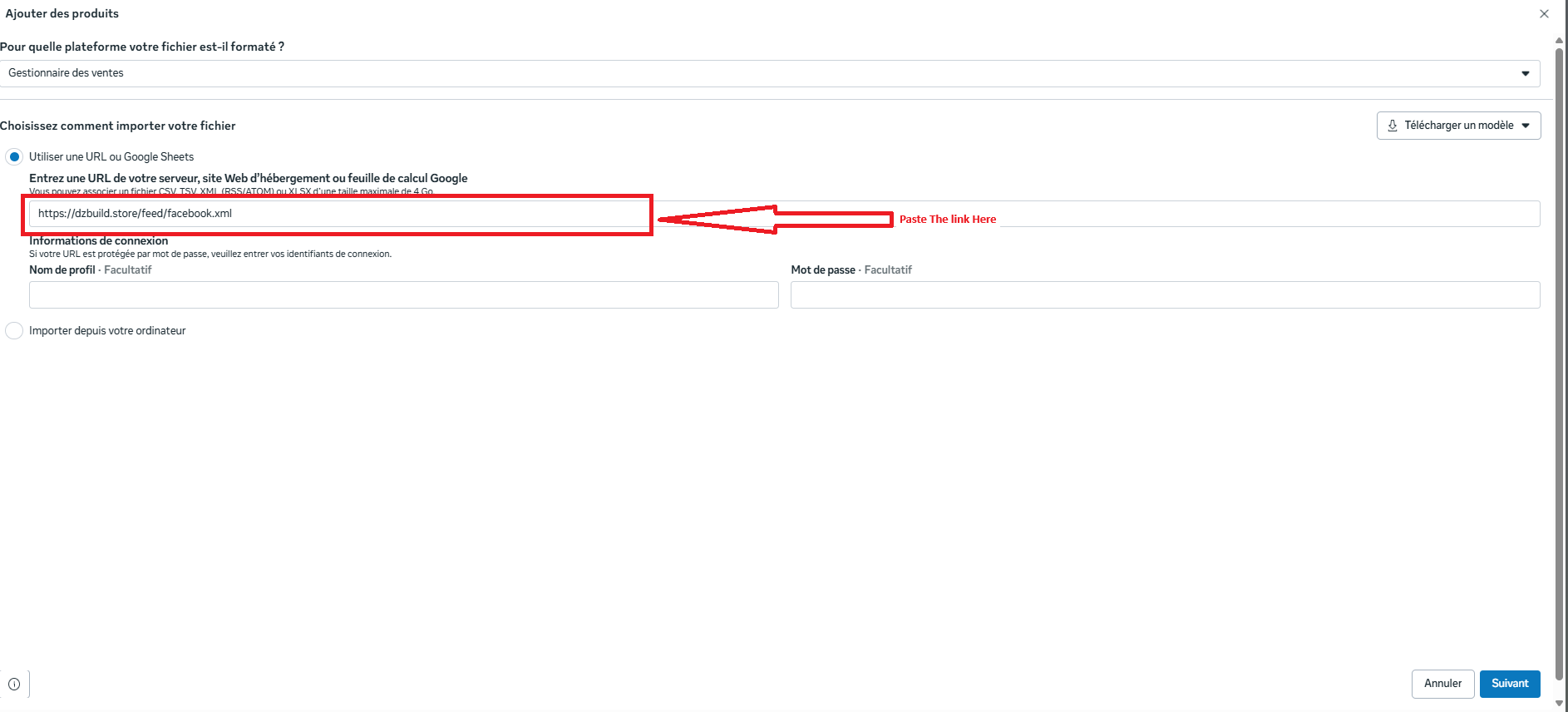Click the Télécharger un modèle button text

1458,126
